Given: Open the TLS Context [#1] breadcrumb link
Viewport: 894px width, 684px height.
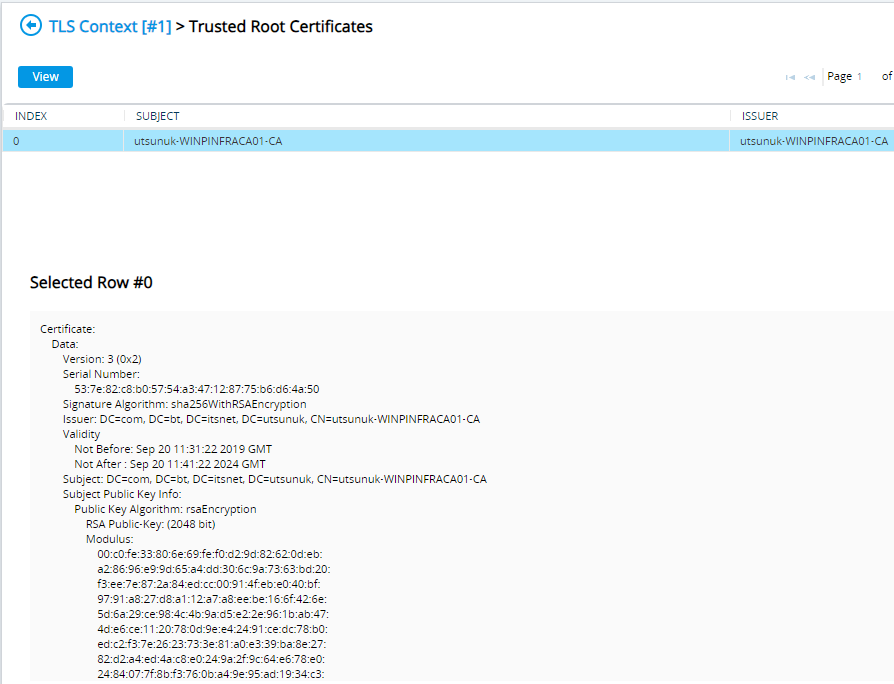Looking at the screenshot, I should [x=110, y=26].
